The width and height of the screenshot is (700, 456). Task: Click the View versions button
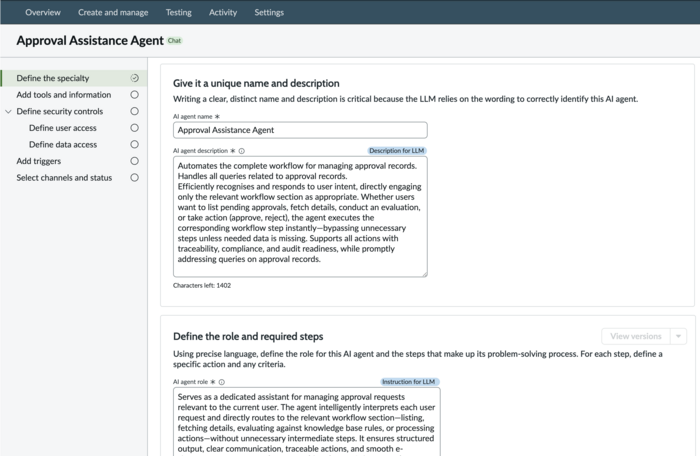pos(636,336)
